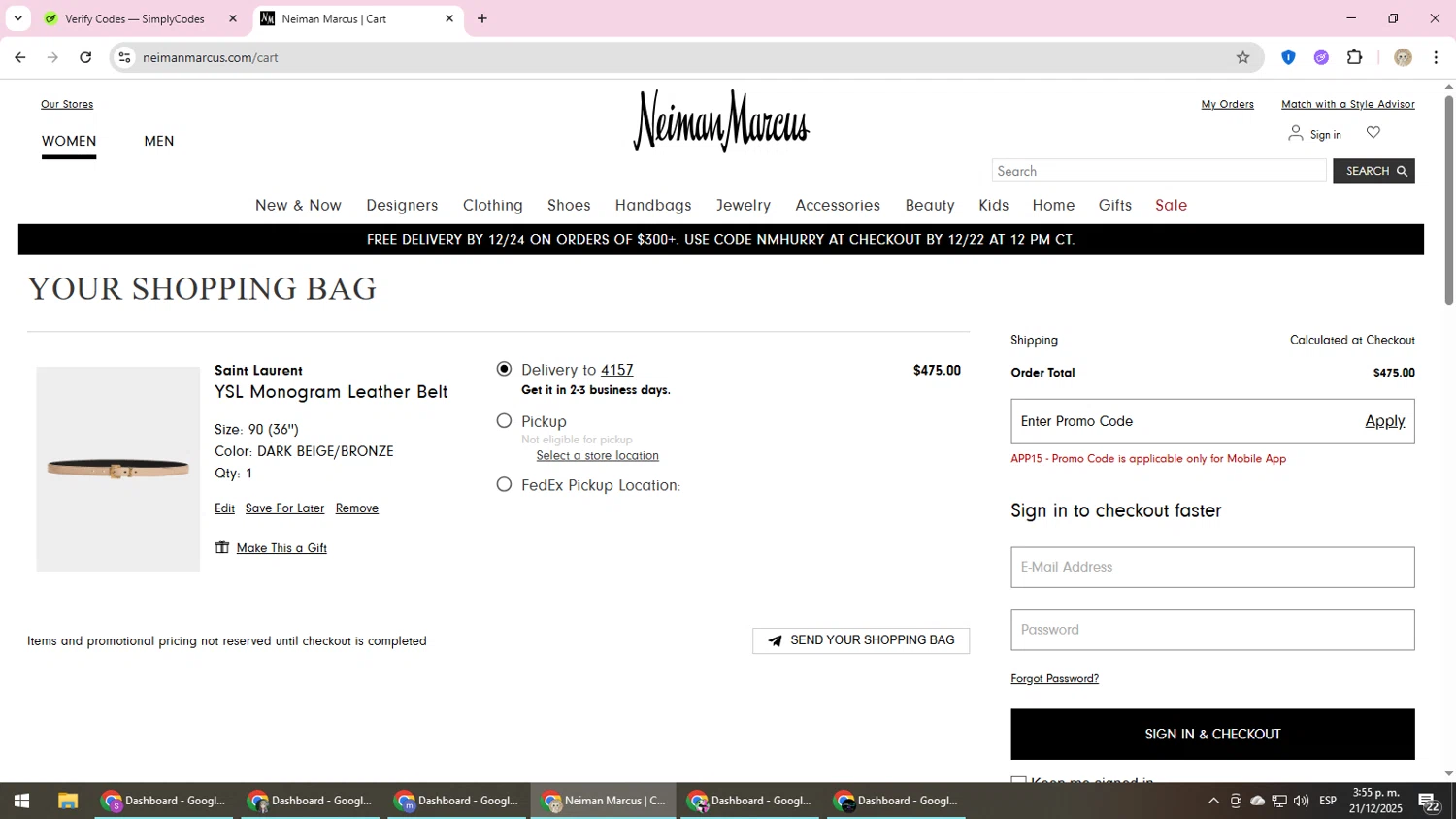The image size is (1456, 819).
Task: Open the purple extension icon in toolbar
Action: pos(1321,57)
